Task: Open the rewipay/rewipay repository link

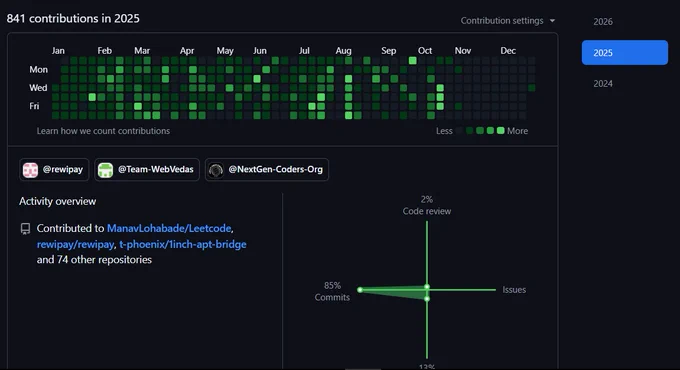Action: pos(75,244)
